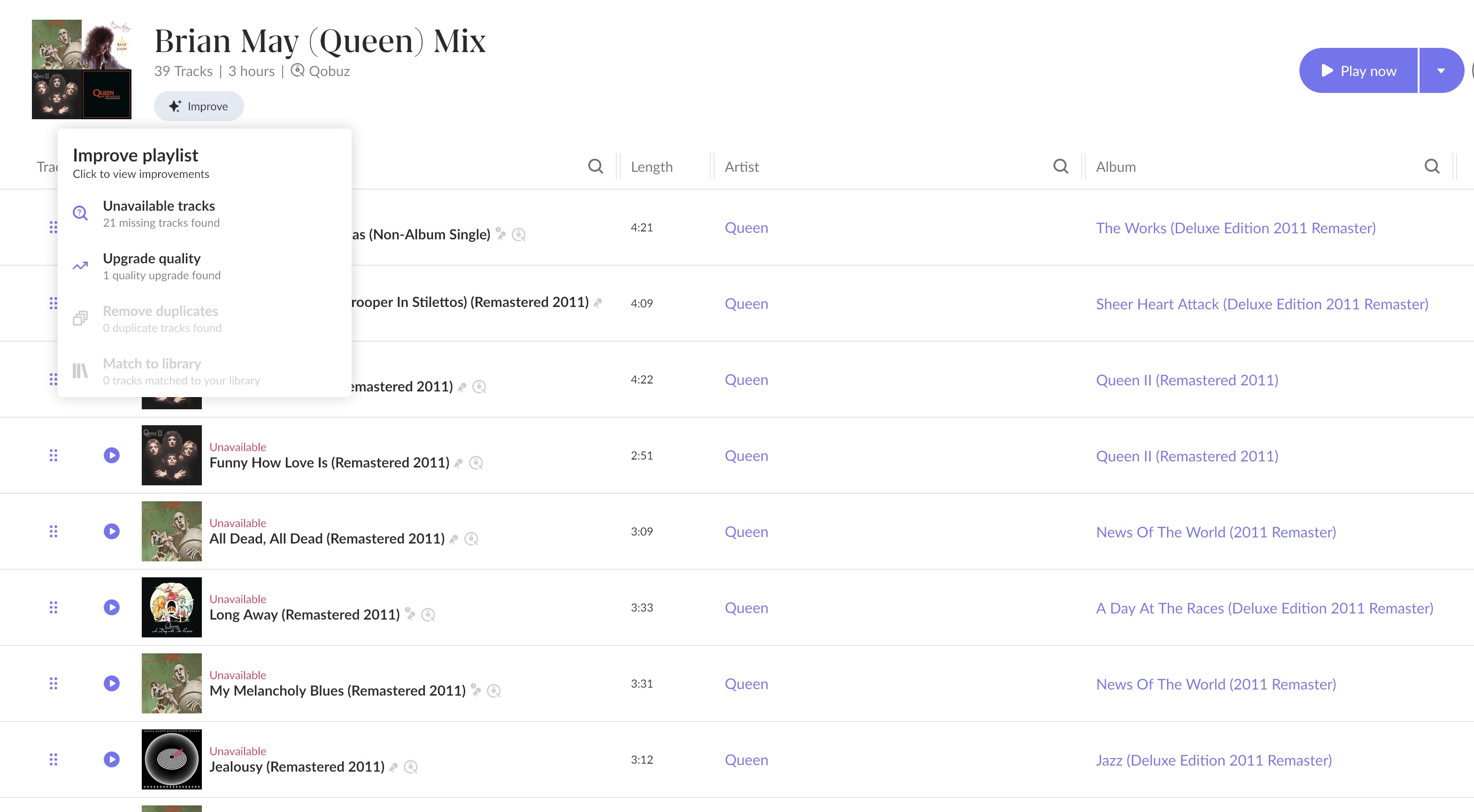Open Queen artist link for Long Away
Screen dimensions: 1474x812
[746, 609]
